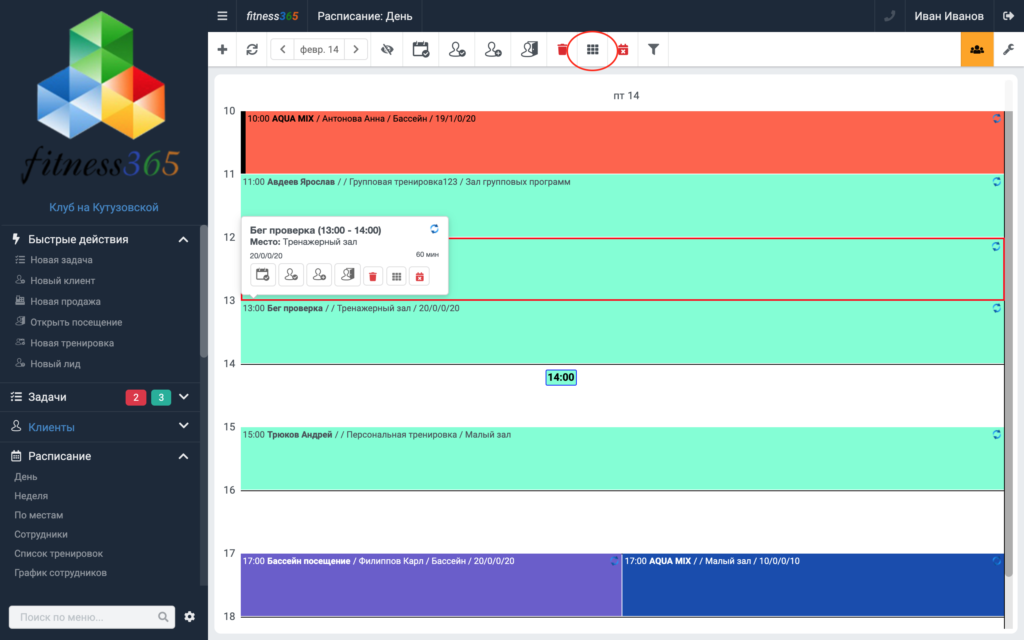
Task: Click the red calendar-cancel icon in main toolbar
Action: [623, 50]
